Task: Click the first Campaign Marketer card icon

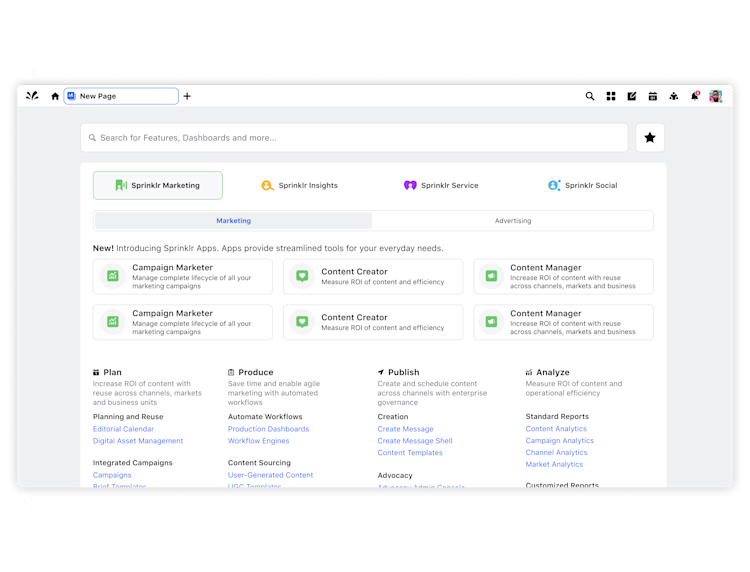Action: pos(113,276)
